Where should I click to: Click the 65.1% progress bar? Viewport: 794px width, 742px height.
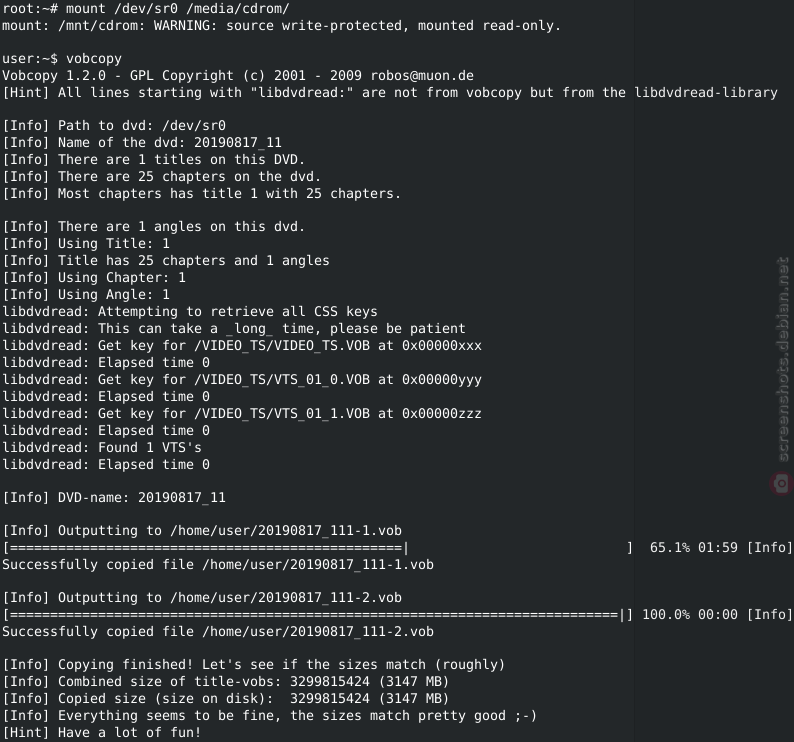[318, 548]
